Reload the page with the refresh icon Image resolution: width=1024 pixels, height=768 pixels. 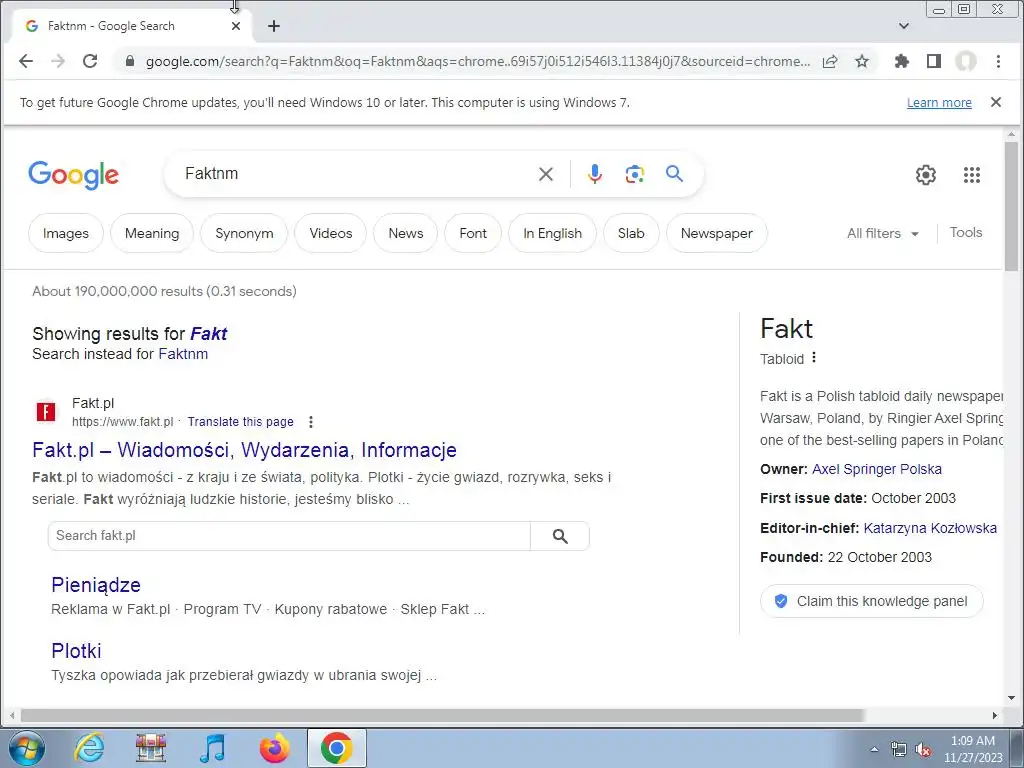pos(90,61)
